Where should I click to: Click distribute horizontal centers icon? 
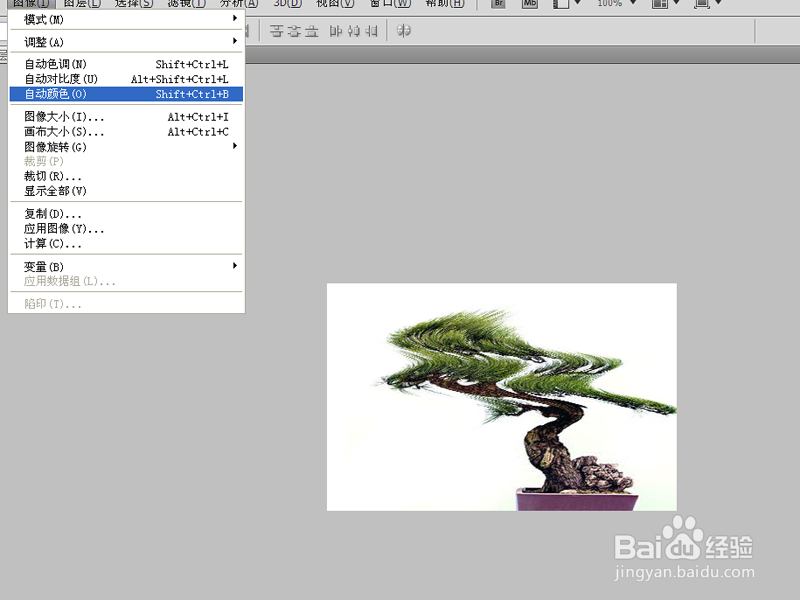[354, 31]
